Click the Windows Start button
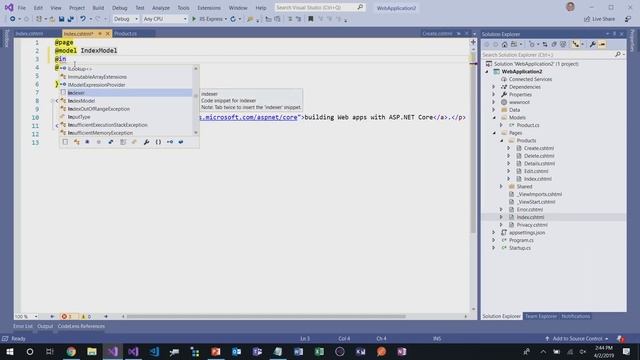 (9, 351)
